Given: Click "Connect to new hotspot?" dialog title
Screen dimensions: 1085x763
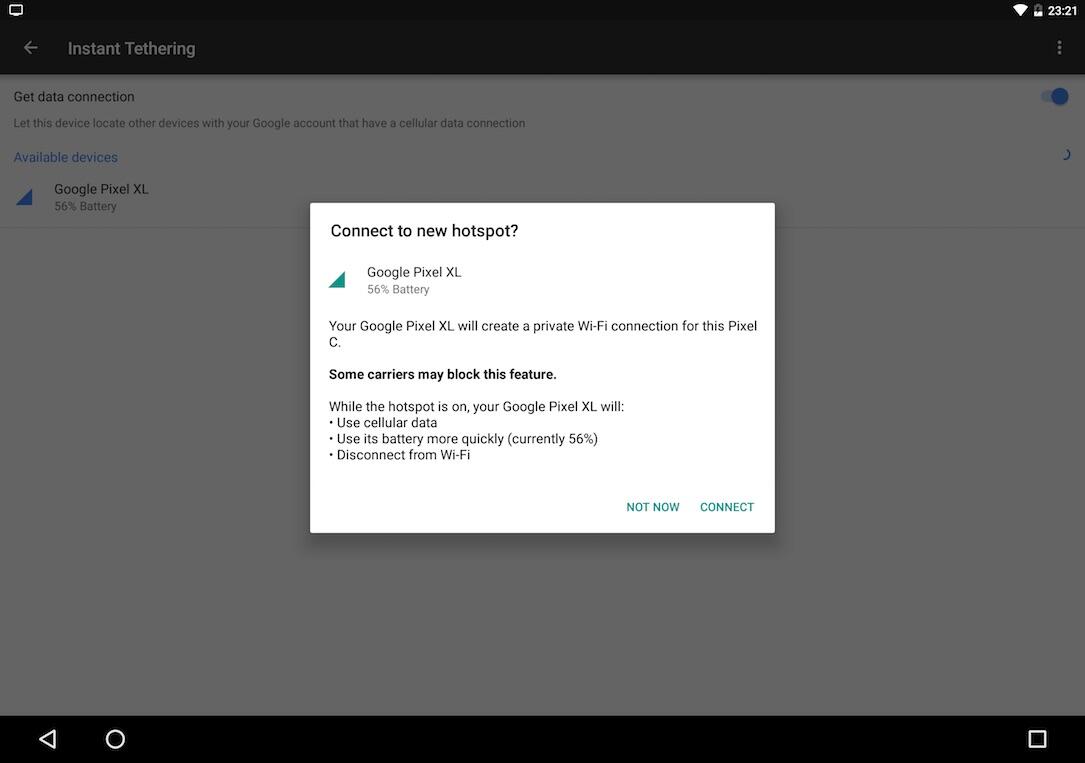Looking at the screenshot, I should click(x=424, y=231).
